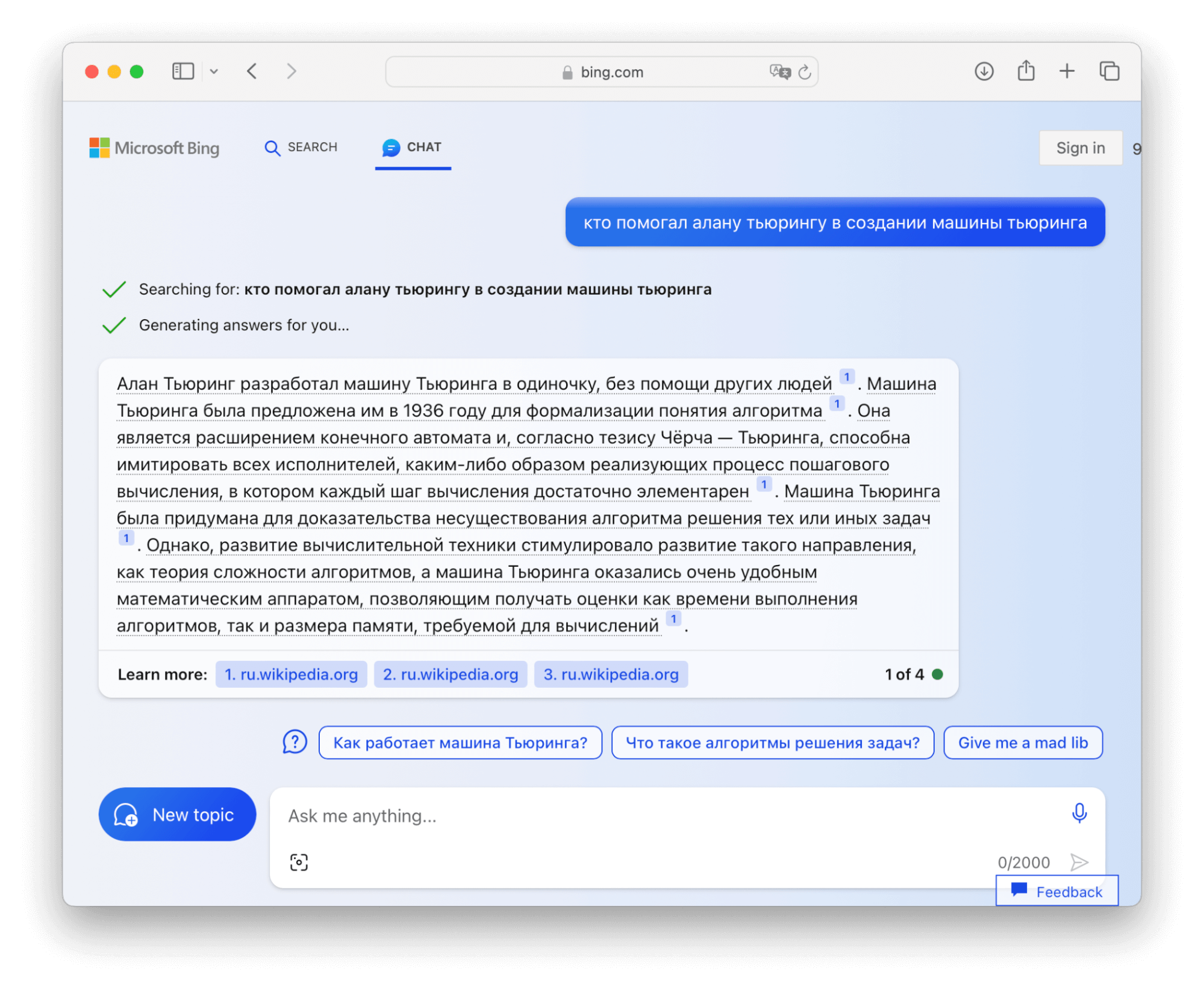Open image search via the camera icon
Viewport: 1204px width, 989px height.
coord(298,862)
